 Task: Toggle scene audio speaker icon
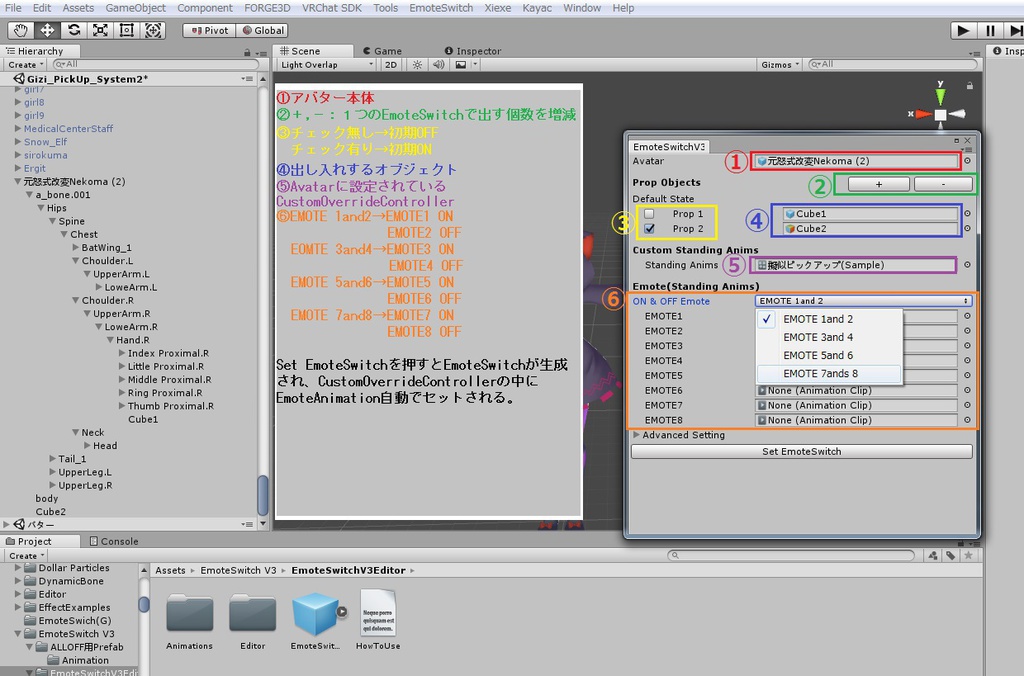point(438,65)
